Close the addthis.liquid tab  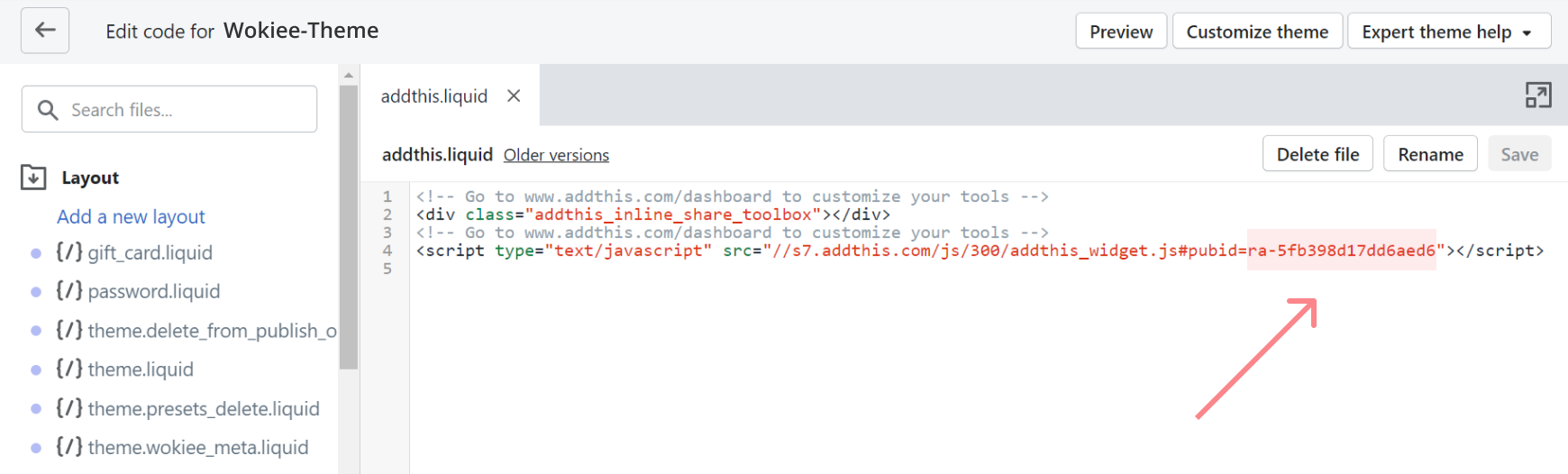pos(514,96)
